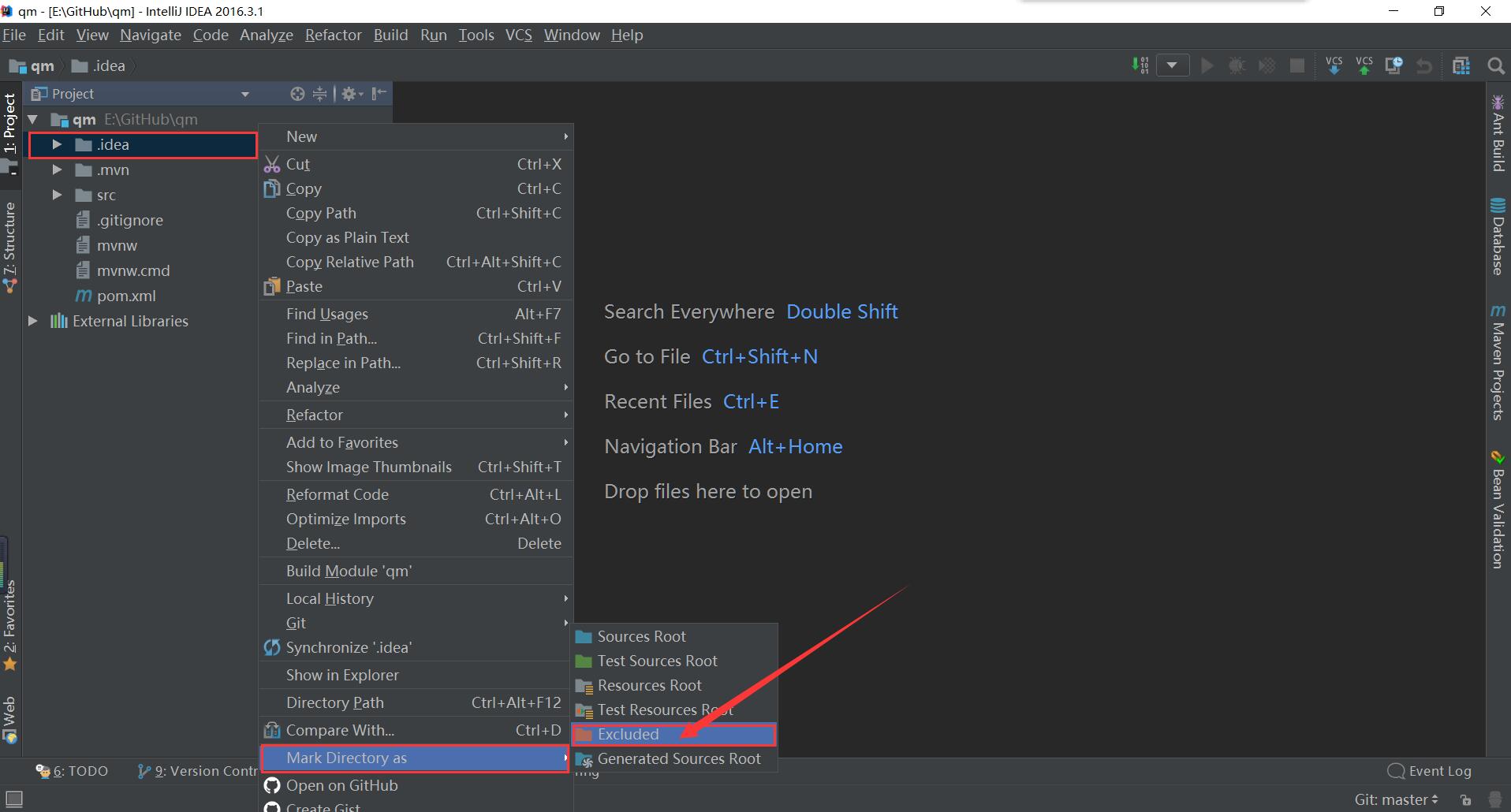Open the Tools menu
Image resolution: width=1511 pixels, height=812 pixels.
476,35
